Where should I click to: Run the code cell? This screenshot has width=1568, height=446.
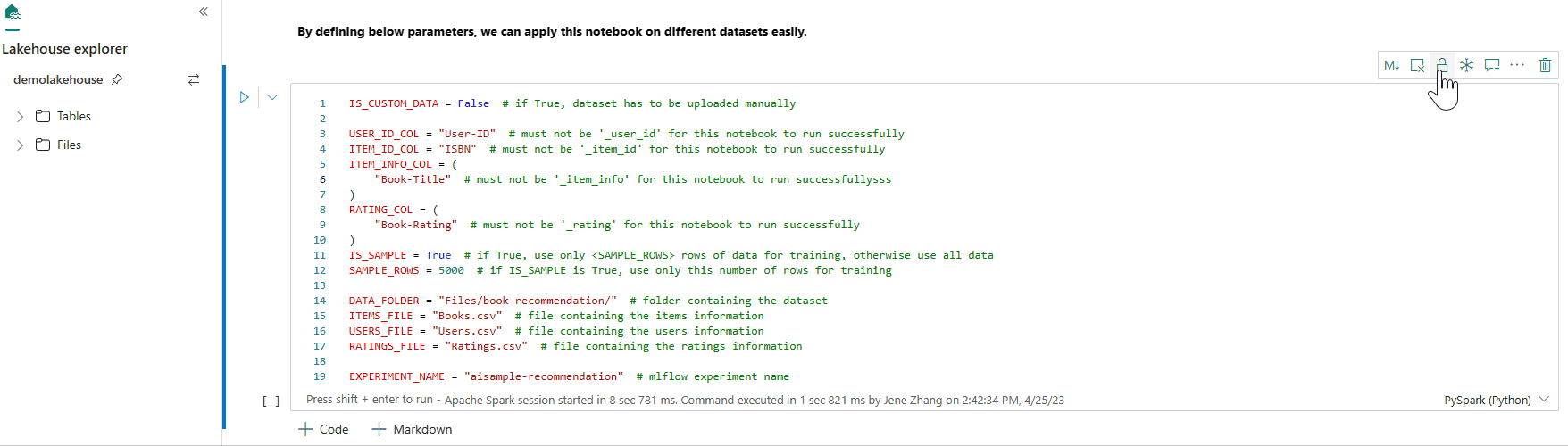(x=244, y=97)
